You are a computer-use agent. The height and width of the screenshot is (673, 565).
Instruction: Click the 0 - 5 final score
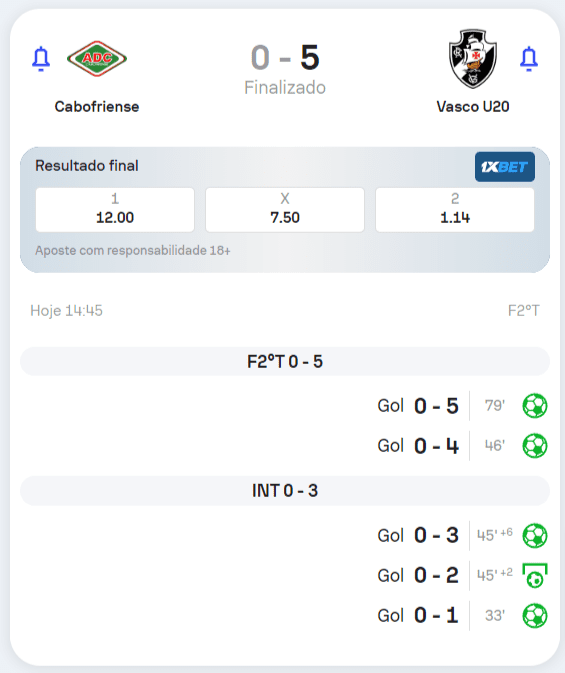(285, 58)
